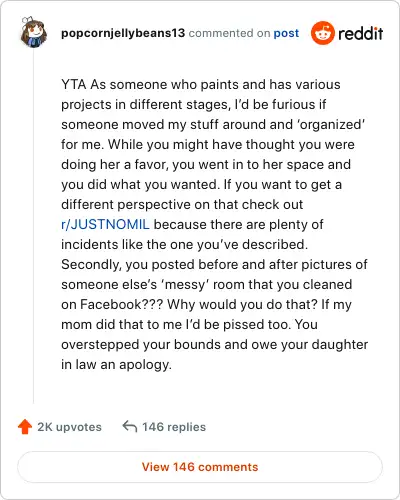Click the "YTA" verdict starting the comment
The image size is (400, 500).
[x=74, y=84]
